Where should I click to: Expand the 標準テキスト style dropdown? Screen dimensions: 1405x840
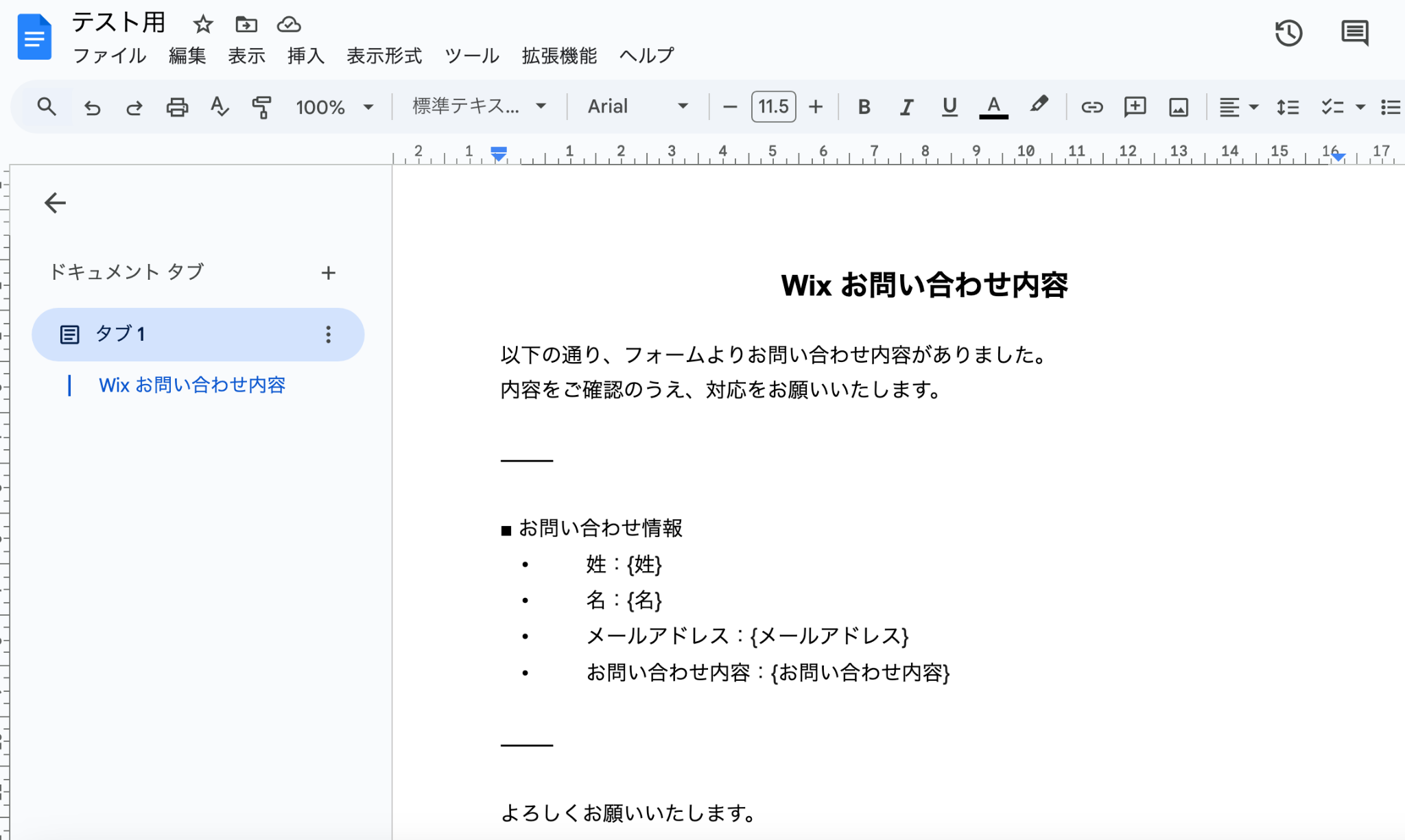[479, 107]
